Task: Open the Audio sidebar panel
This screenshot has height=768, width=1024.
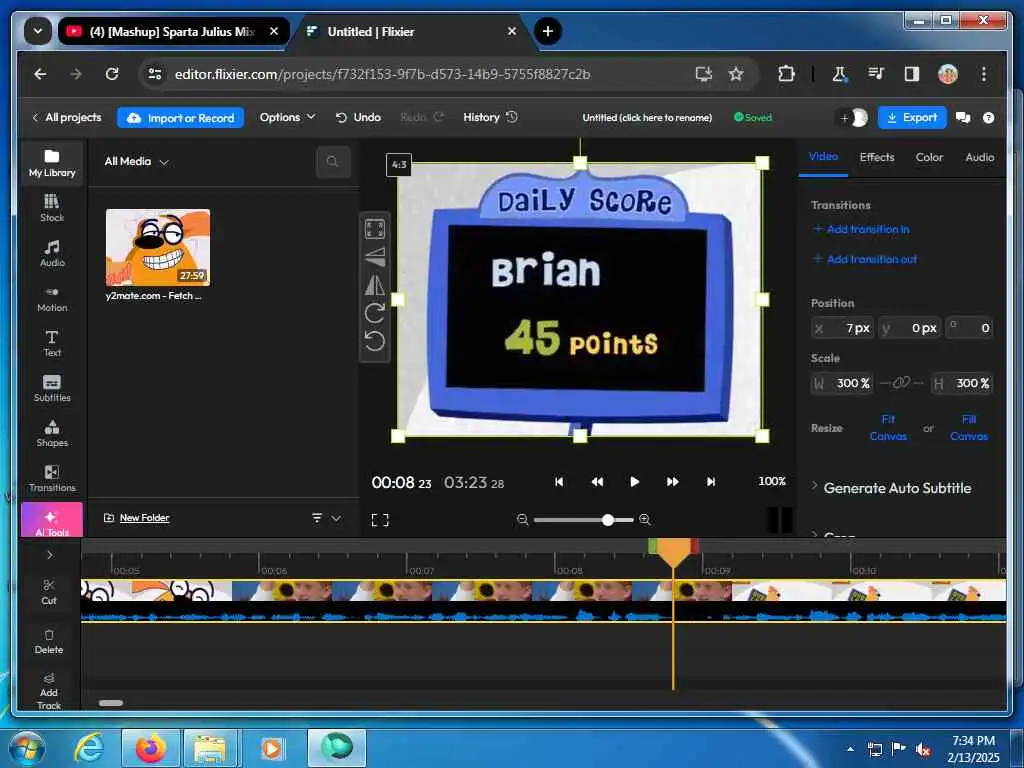Action: [x=52, y=253]
